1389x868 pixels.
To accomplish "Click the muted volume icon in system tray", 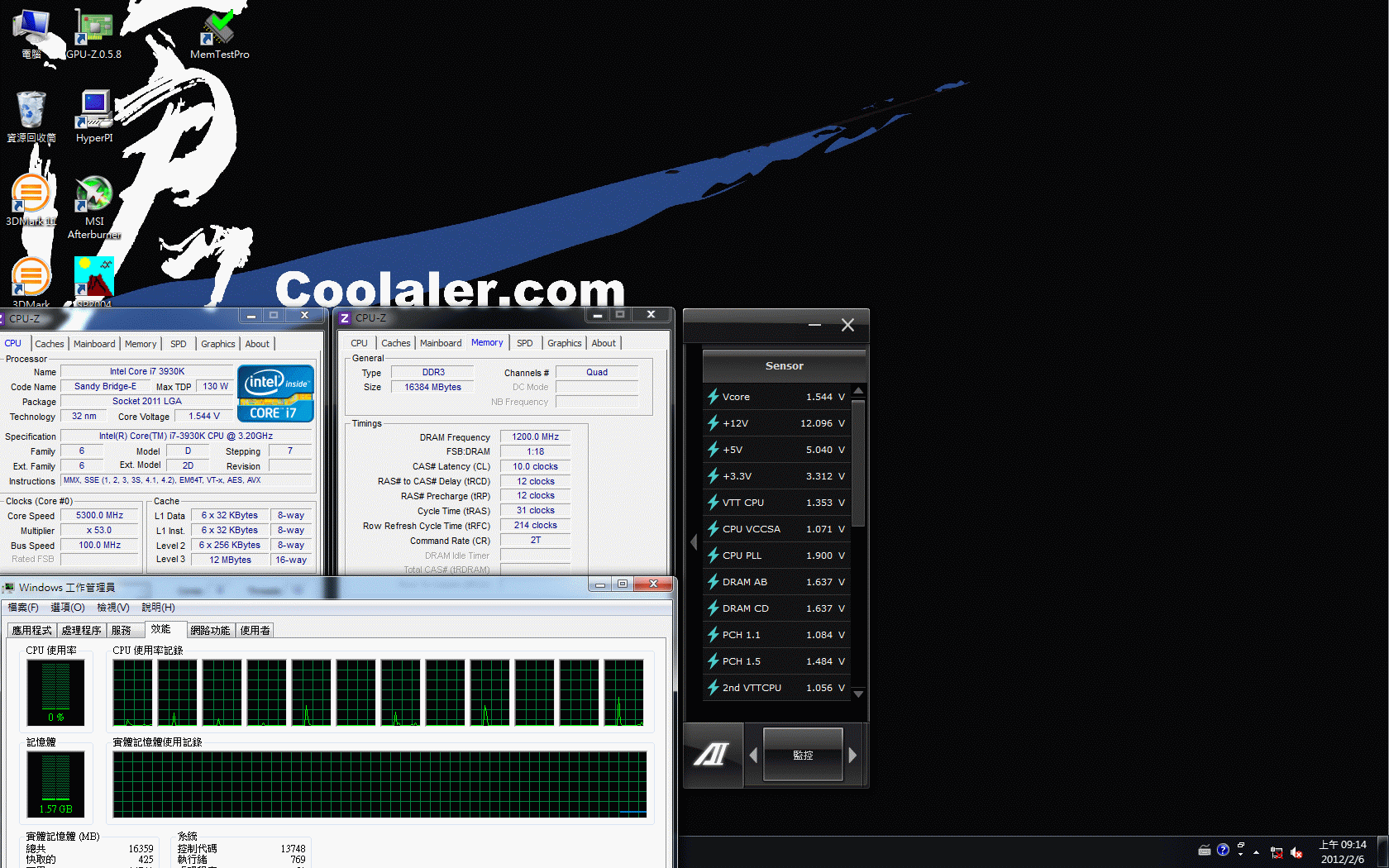I will click(1296, 852).
